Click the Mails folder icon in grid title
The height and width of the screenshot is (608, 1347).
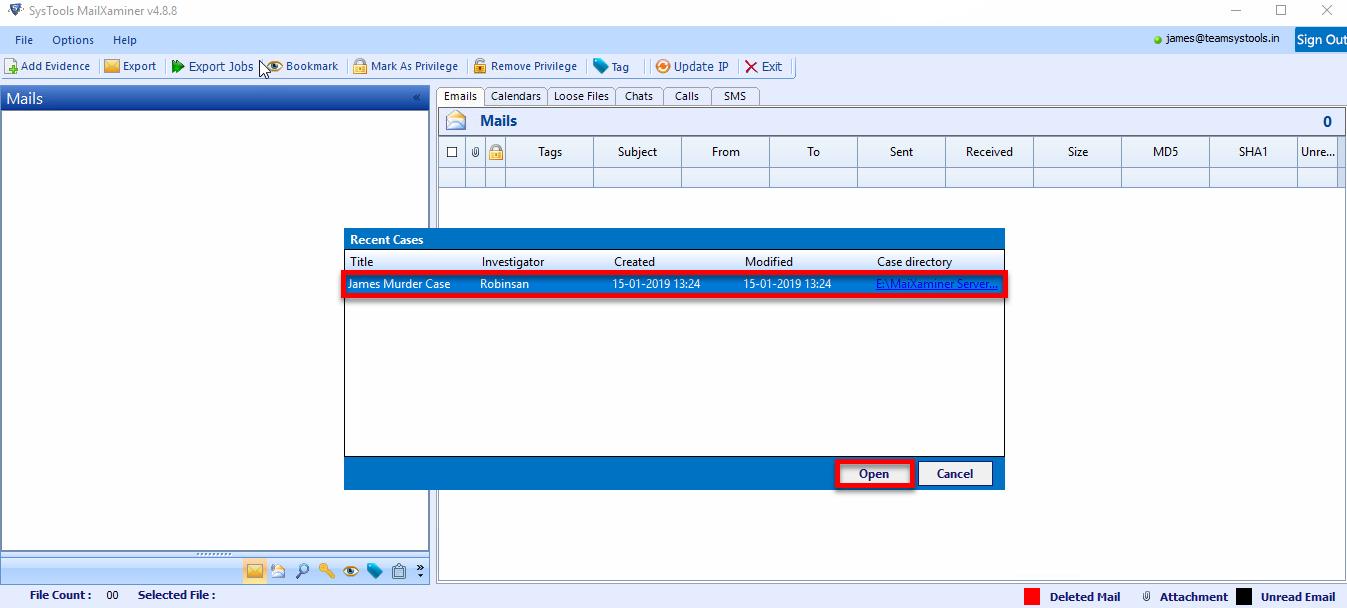pyautogui.click(x=457, y=122)
